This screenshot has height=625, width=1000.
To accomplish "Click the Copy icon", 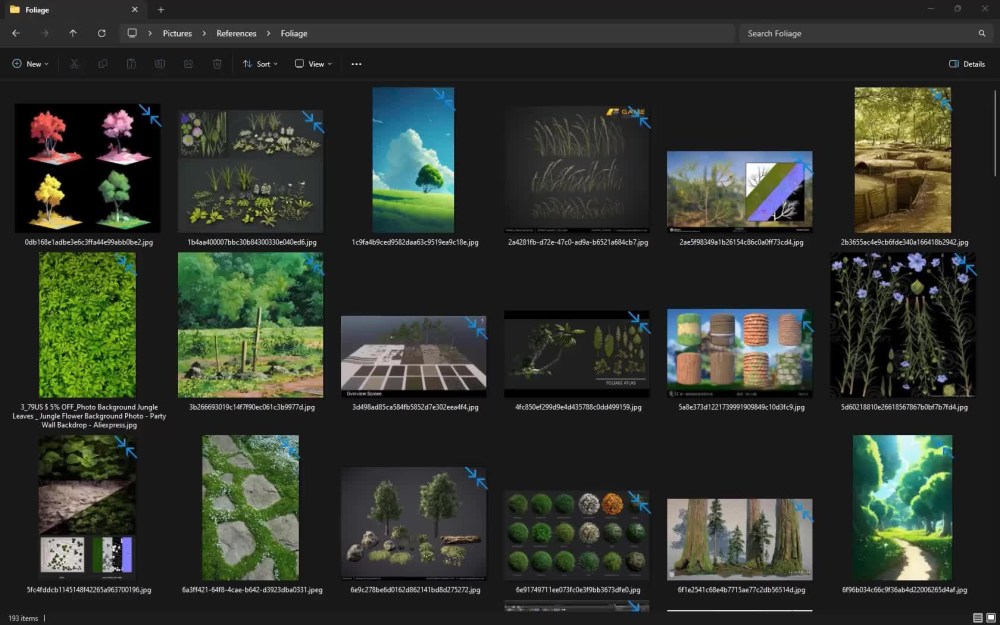I will pos(102,63).
